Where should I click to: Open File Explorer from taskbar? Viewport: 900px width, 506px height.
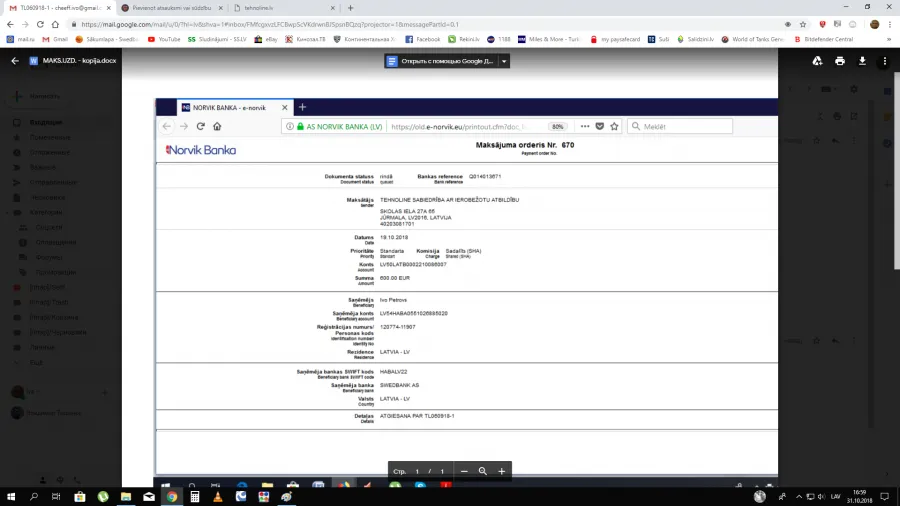(126, 497)
